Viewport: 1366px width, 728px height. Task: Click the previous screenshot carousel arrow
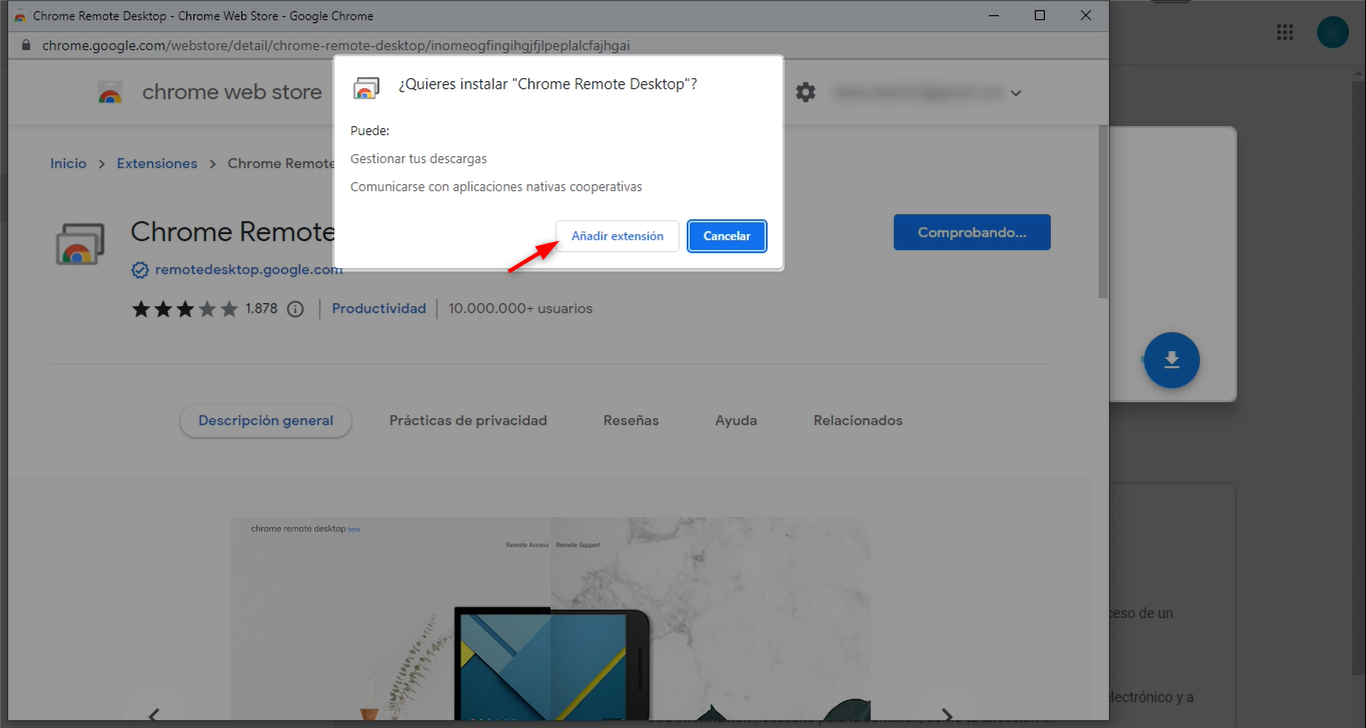[154, 714]
